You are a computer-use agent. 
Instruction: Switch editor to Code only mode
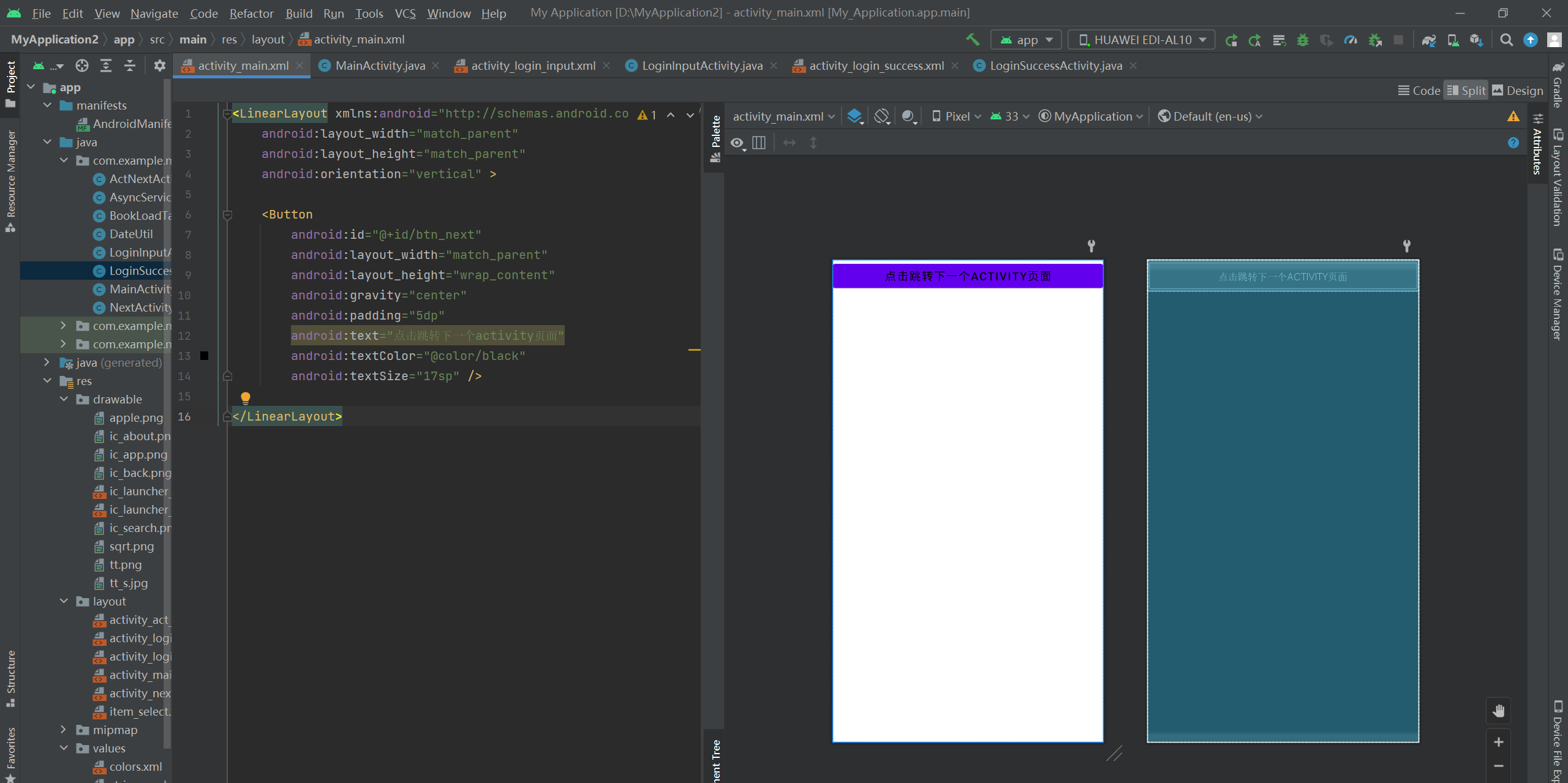click(1419, 91)
